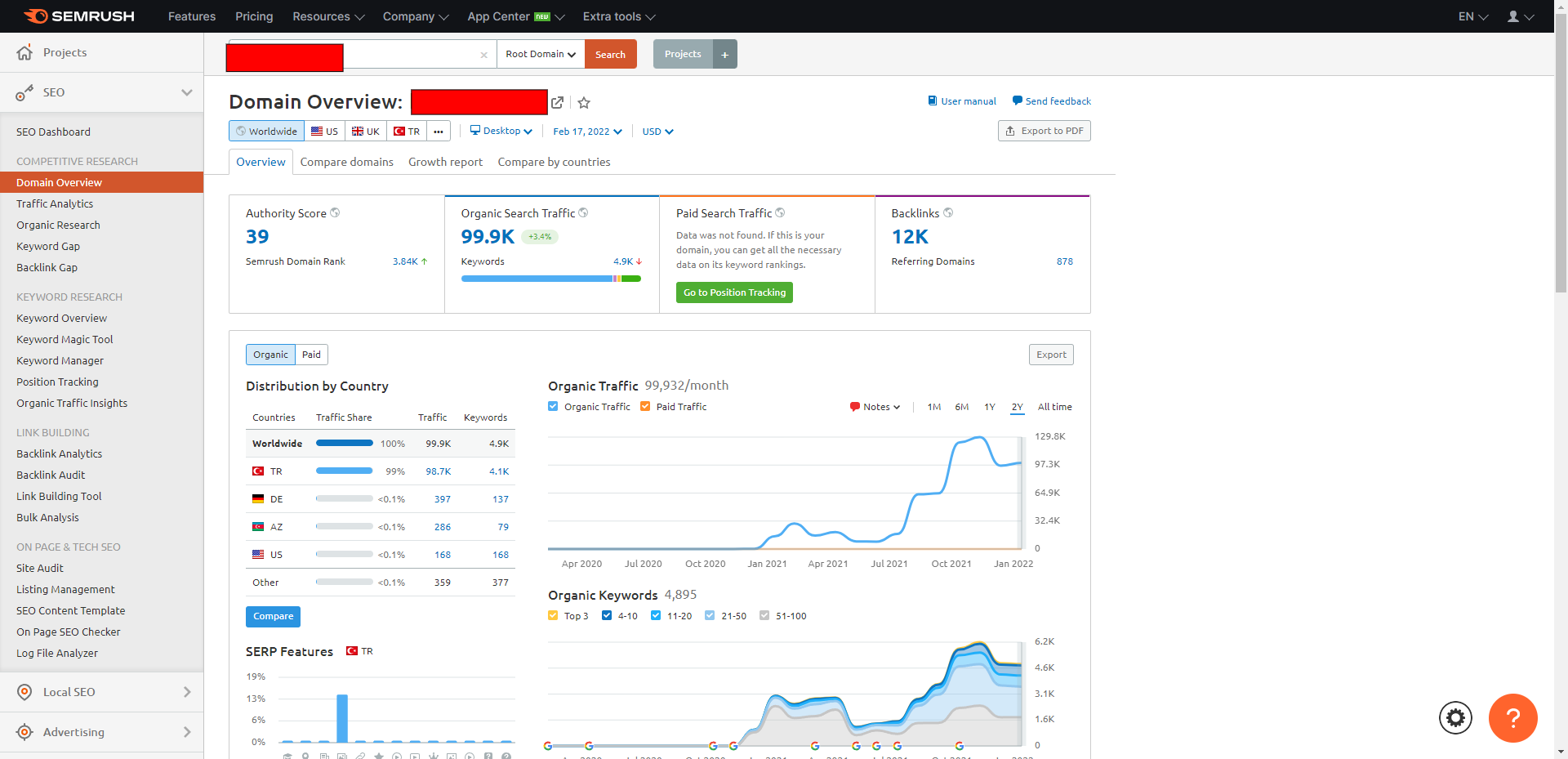
Task: Favorite the domain with star icon
Action: [584, 103]
